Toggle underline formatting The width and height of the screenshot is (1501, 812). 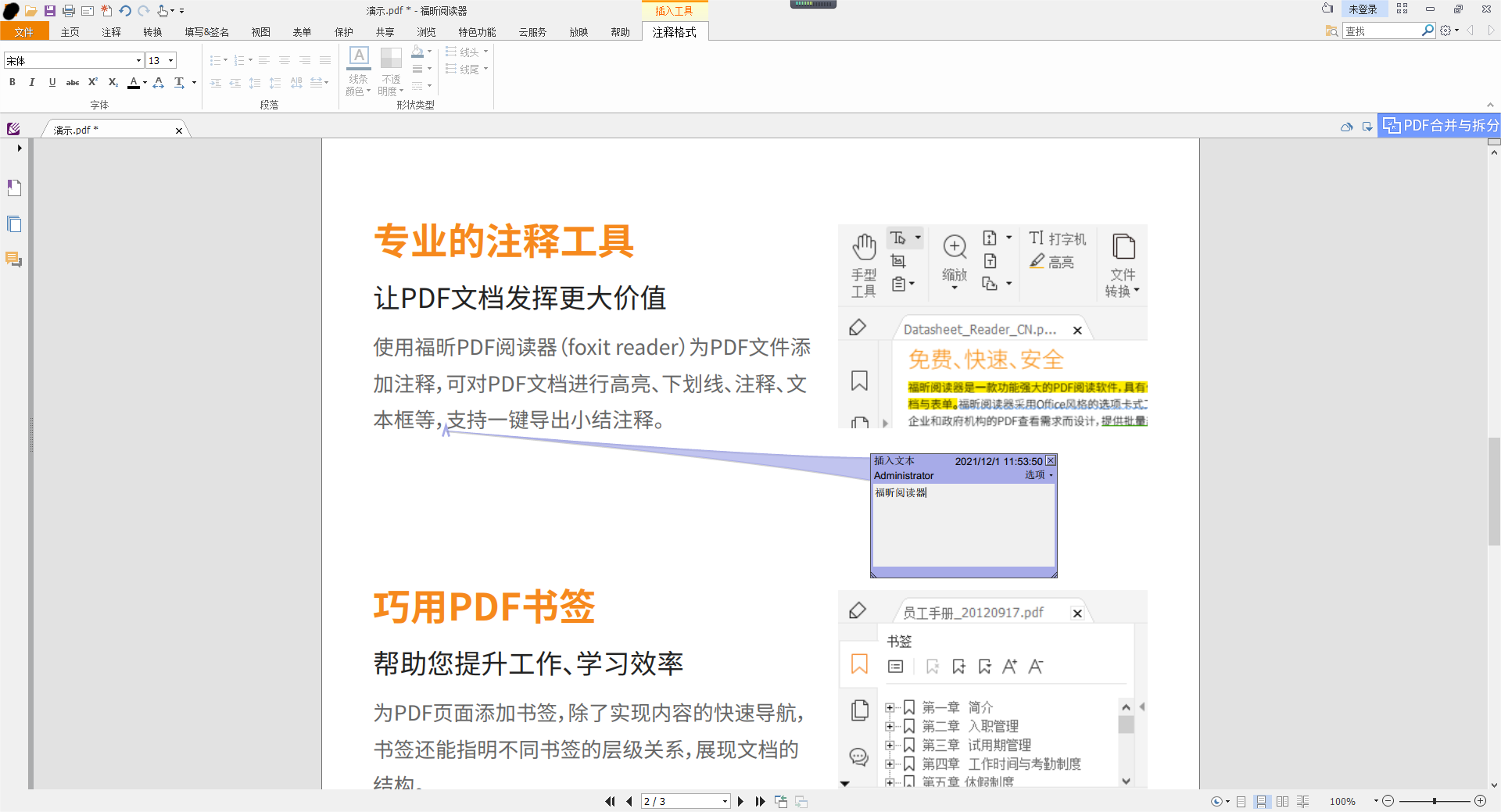52,82
